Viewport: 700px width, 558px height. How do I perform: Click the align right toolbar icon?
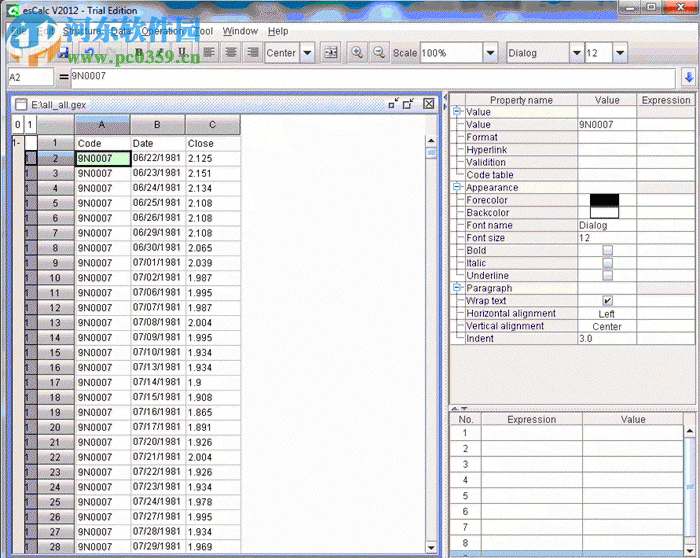point(253,52)
